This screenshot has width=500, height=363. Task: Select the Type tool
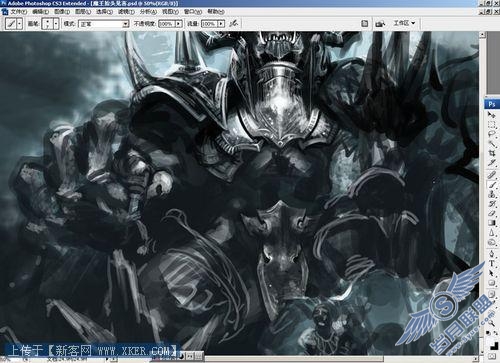pyautogui.click(x=492, y=263)
